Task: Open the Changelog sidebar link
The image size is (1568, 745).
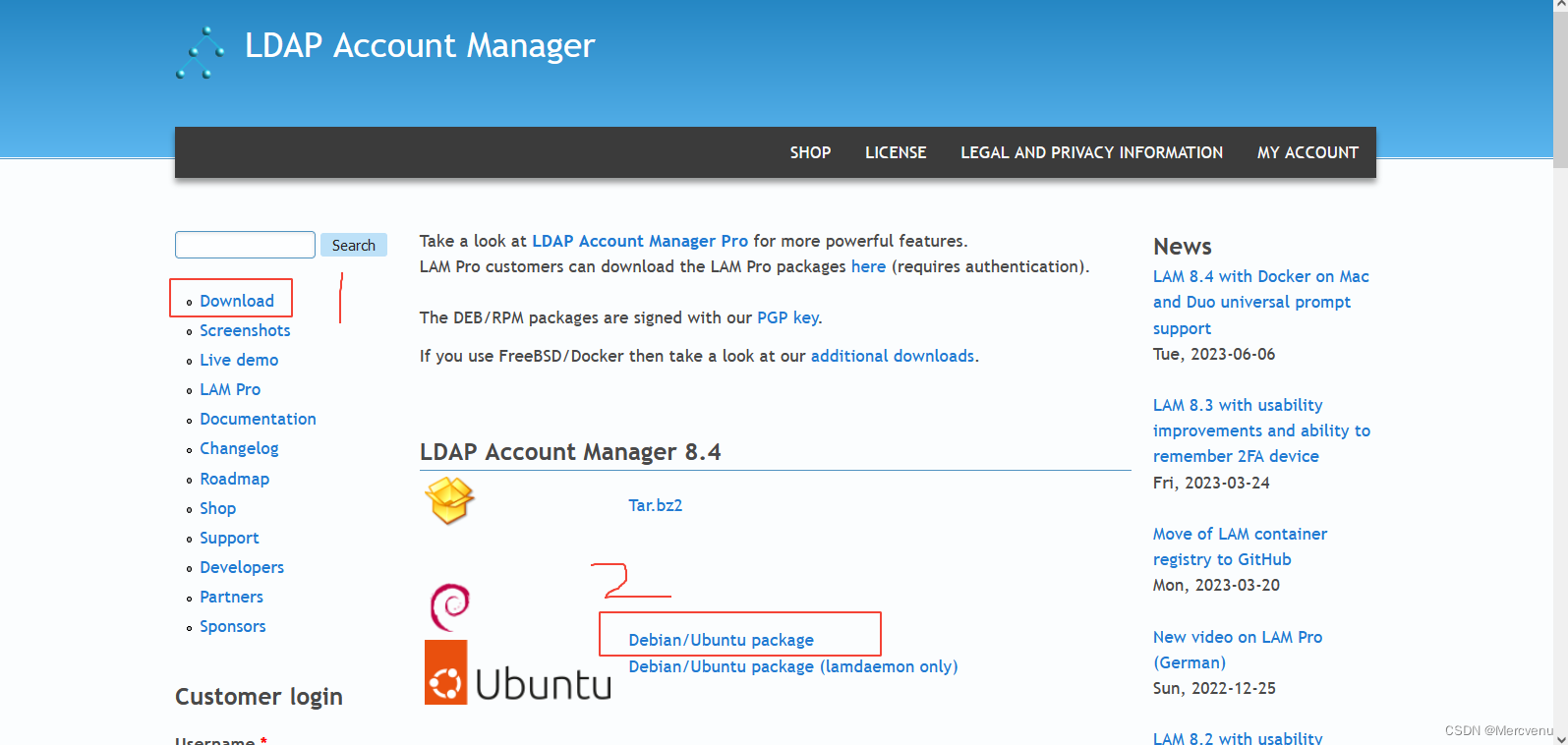Action: (239, 448)
